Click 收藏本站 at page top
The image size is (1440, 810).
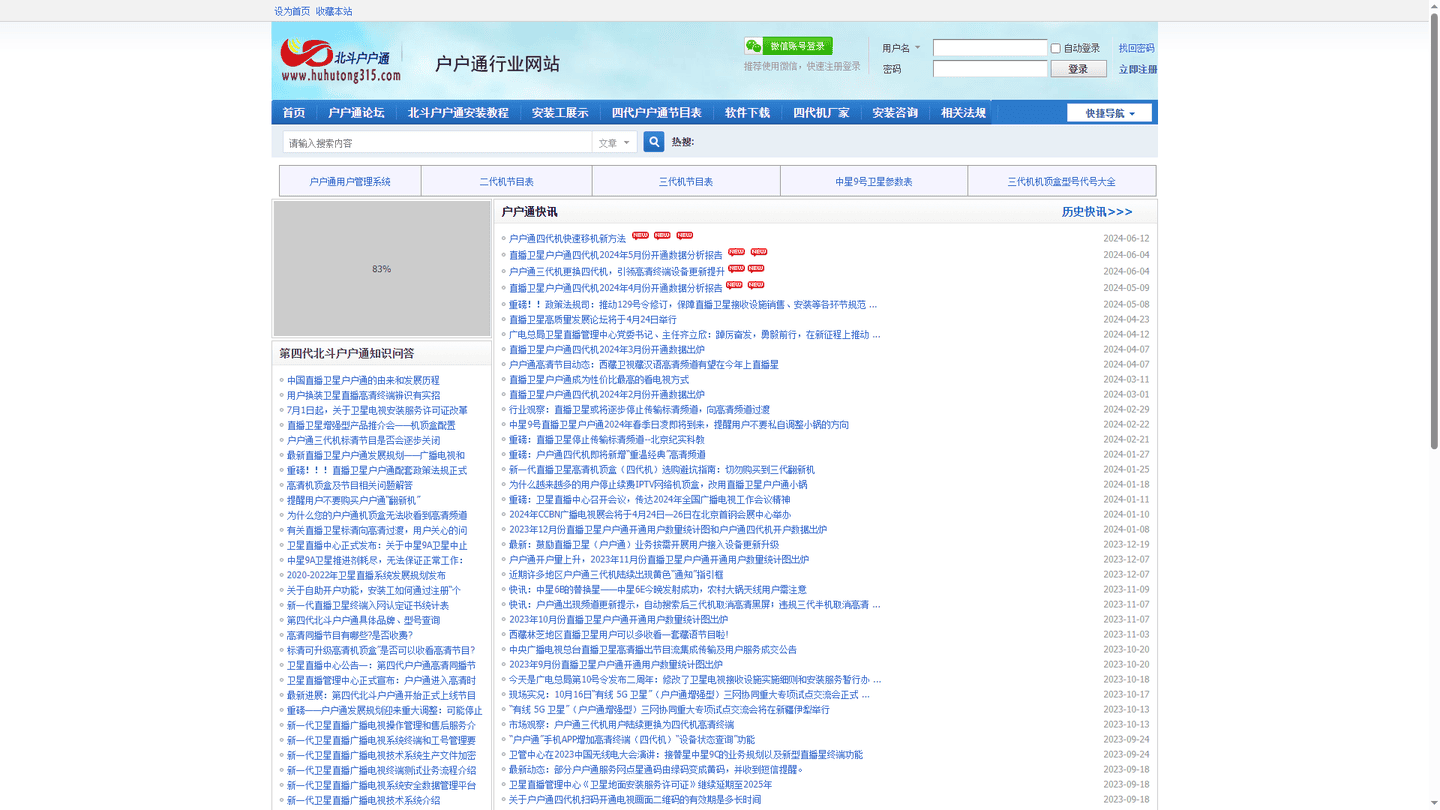coord(334,11)
